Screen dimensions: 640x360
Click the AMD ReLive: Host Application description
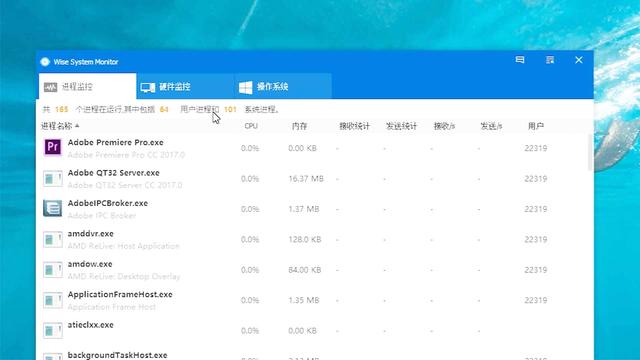coord(124,246)
